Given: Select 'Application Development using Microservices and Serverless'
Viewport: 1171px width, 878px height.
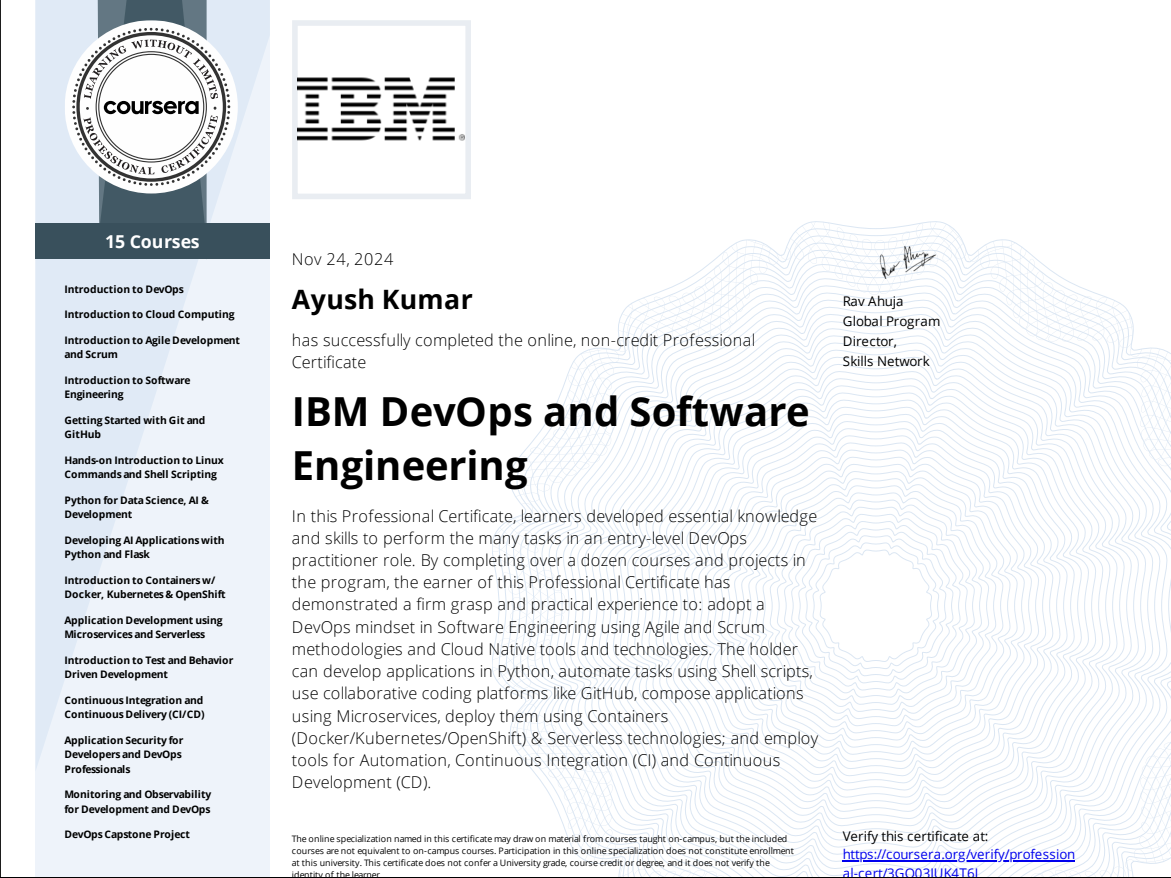Looking at the screenshot, I should click(143, 627).
